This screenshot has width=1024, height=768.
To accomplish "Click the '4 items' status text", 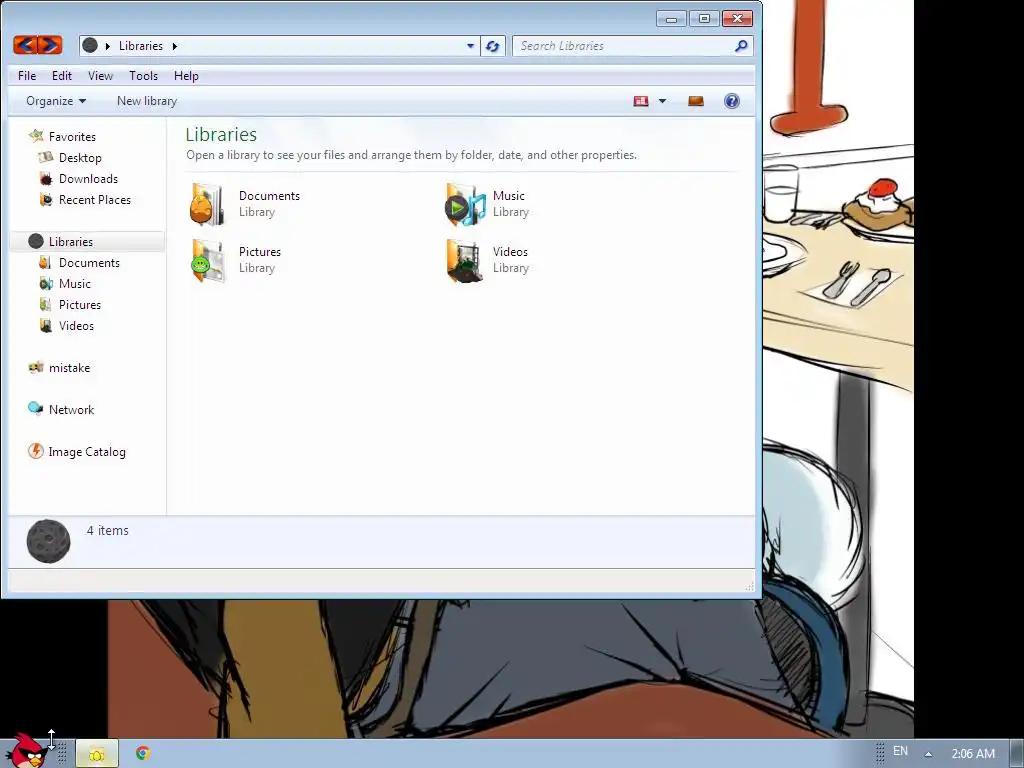I will (x=108, y=530).
